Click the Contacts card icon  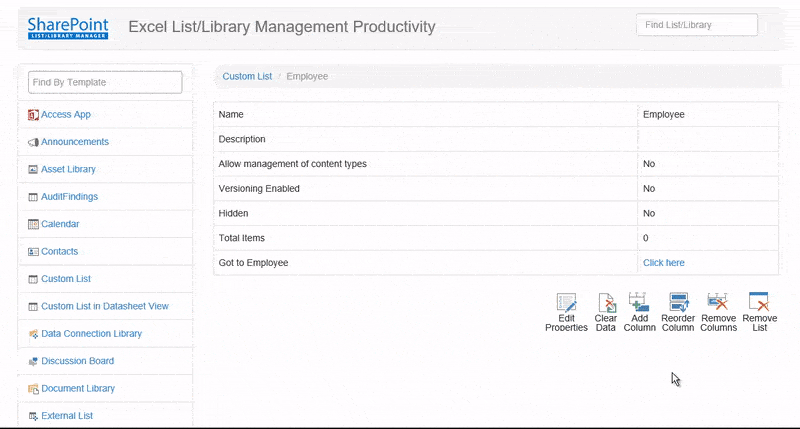[33, 251]
